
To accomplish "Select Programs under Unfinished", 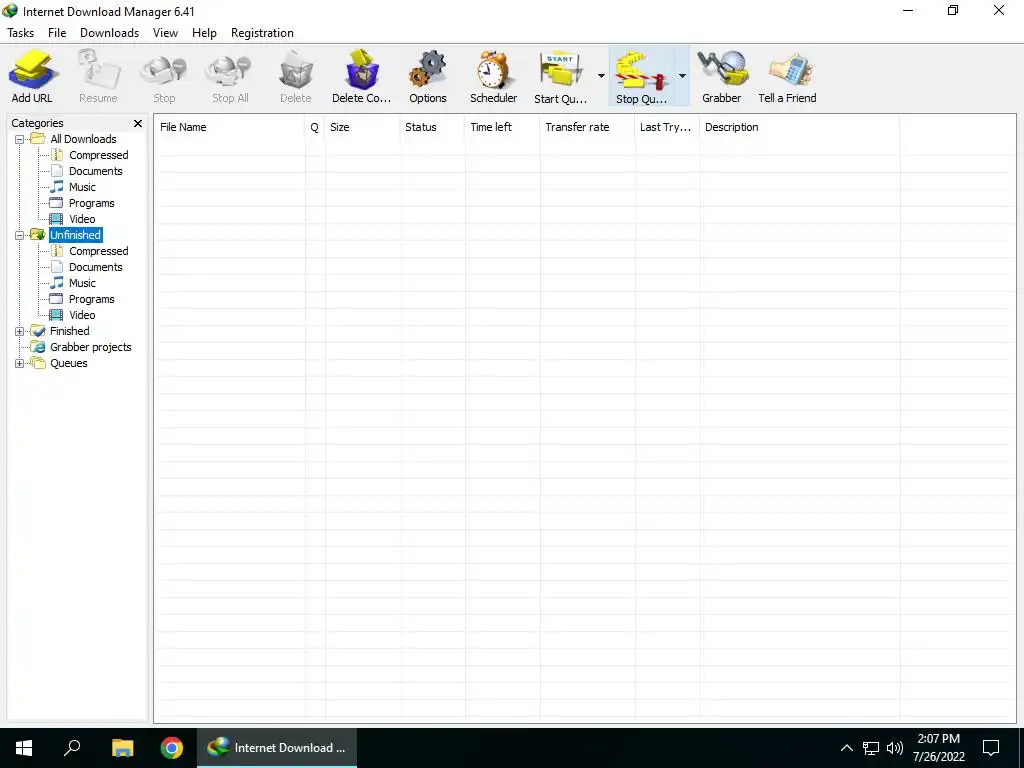I will pyautogui.click(x=91, y=299).
